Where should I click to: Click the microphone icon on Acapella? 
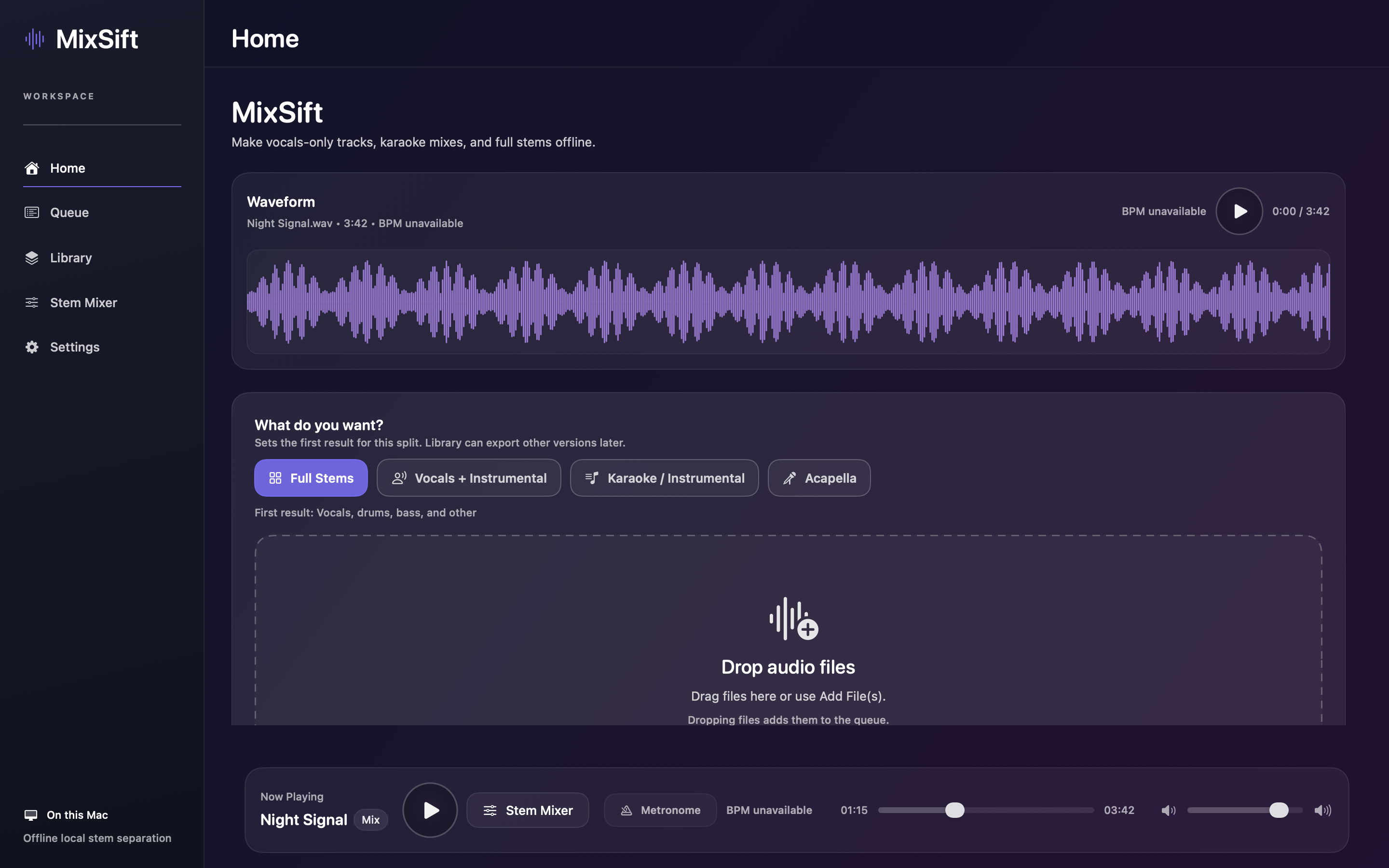(790, 477)
